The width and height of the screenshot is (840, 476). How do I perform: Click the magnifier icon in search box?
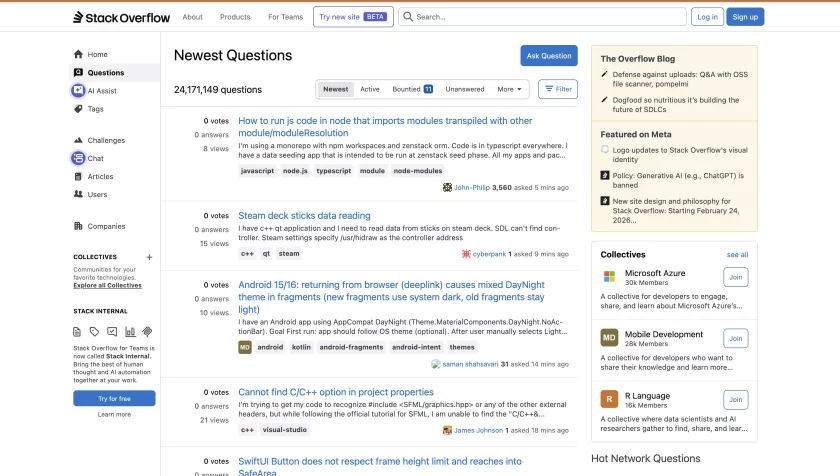pyautogui.click(x=408, y=17)
